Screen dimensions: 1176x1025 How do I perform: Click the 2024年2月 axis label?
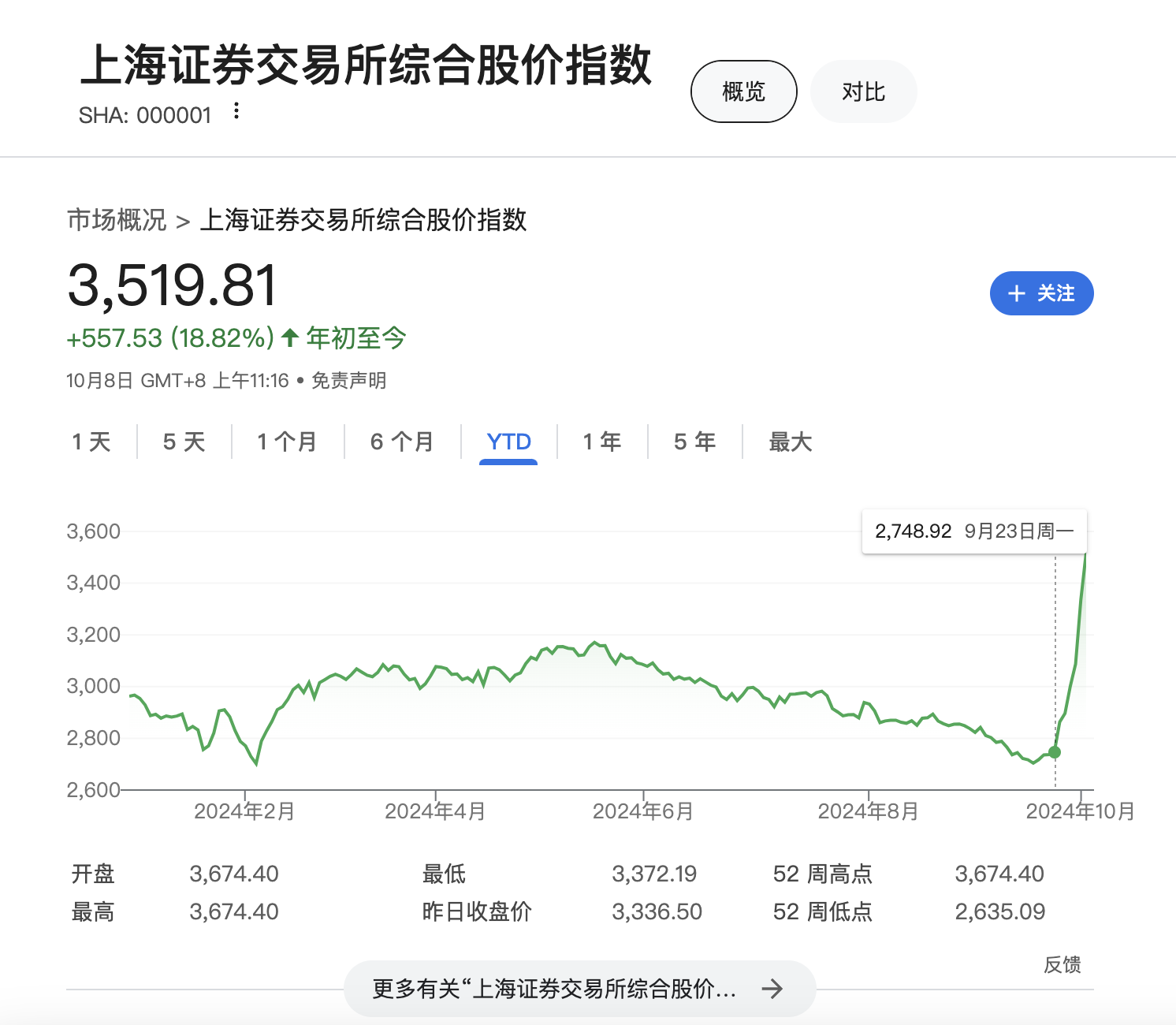click(244, 811)
